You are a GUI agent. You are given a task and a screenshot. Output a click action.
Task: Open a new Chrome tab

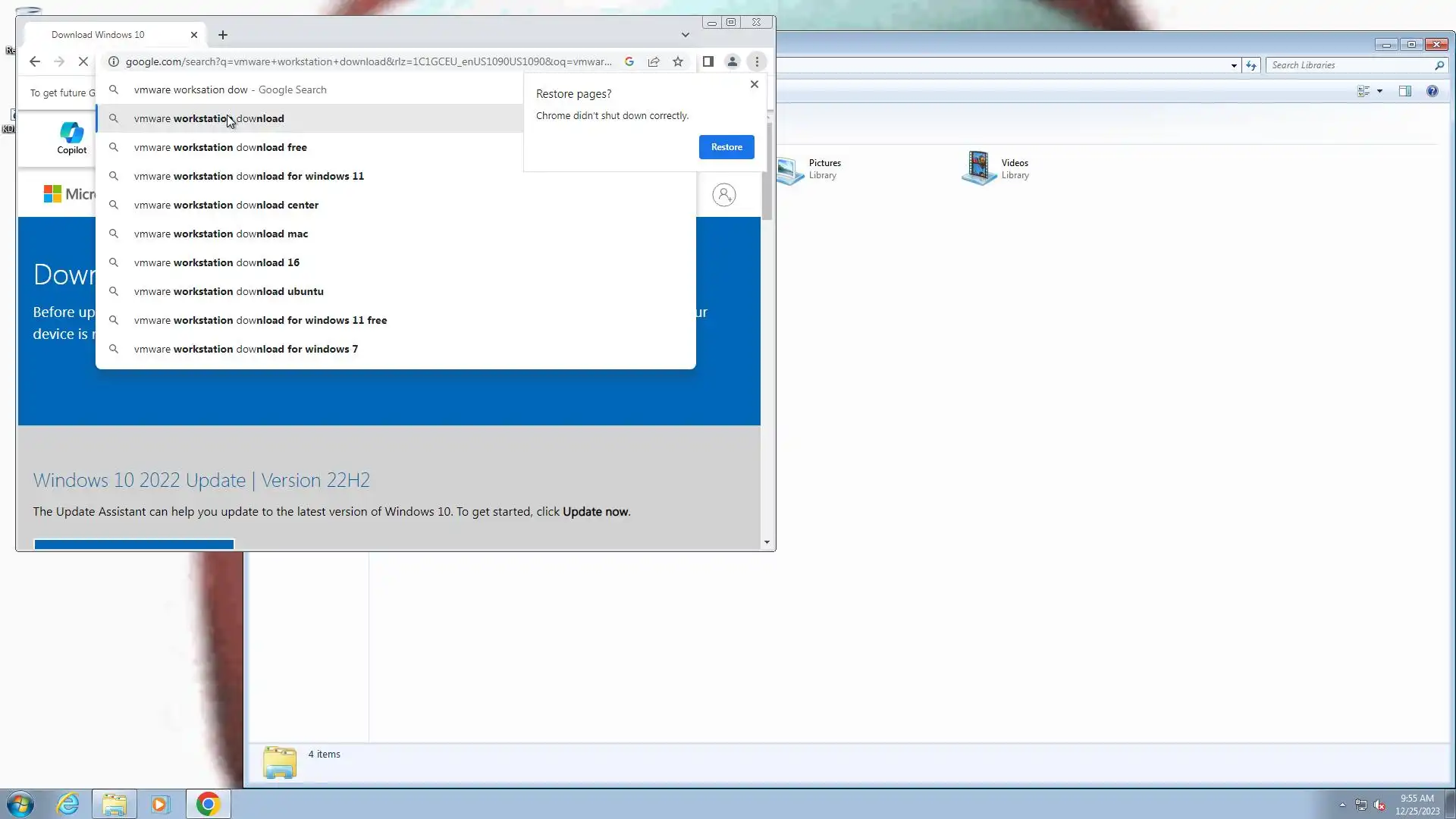[223, 35]
